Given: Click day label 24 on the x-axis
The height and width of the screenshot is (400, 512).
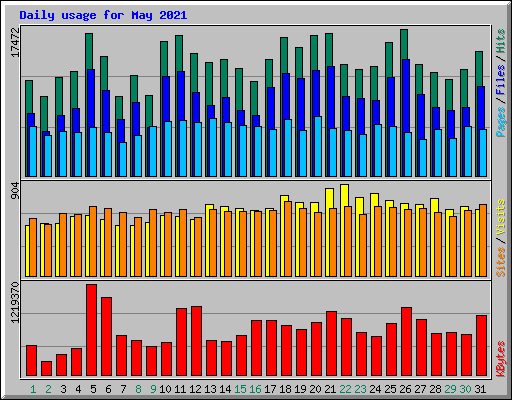Looking at the screenshot, I should click(x=375, y=389).
